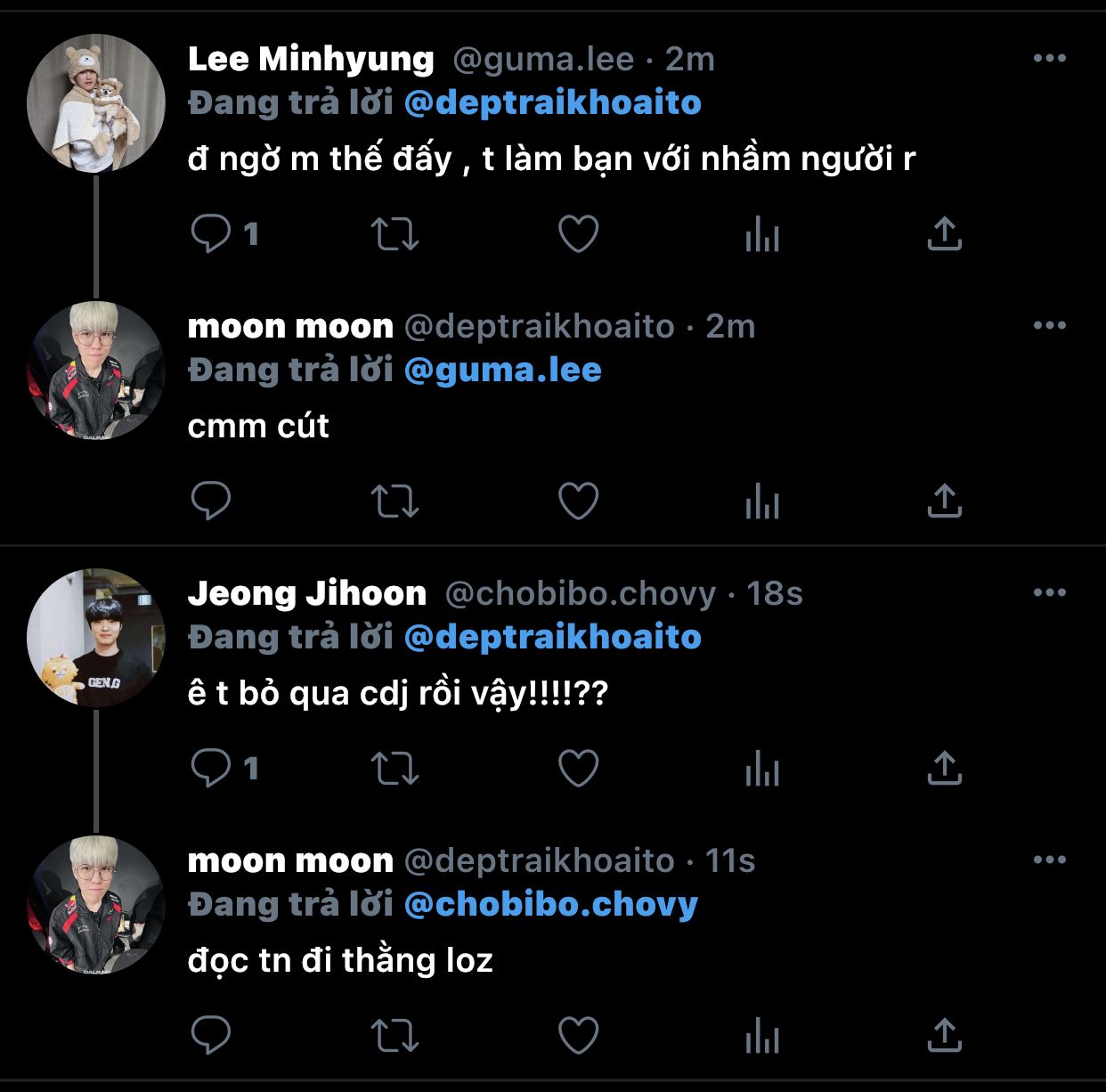View analytics on Lee Minhyung's tweet
Screen dimensions: 1106x1092
click(762, 236)
